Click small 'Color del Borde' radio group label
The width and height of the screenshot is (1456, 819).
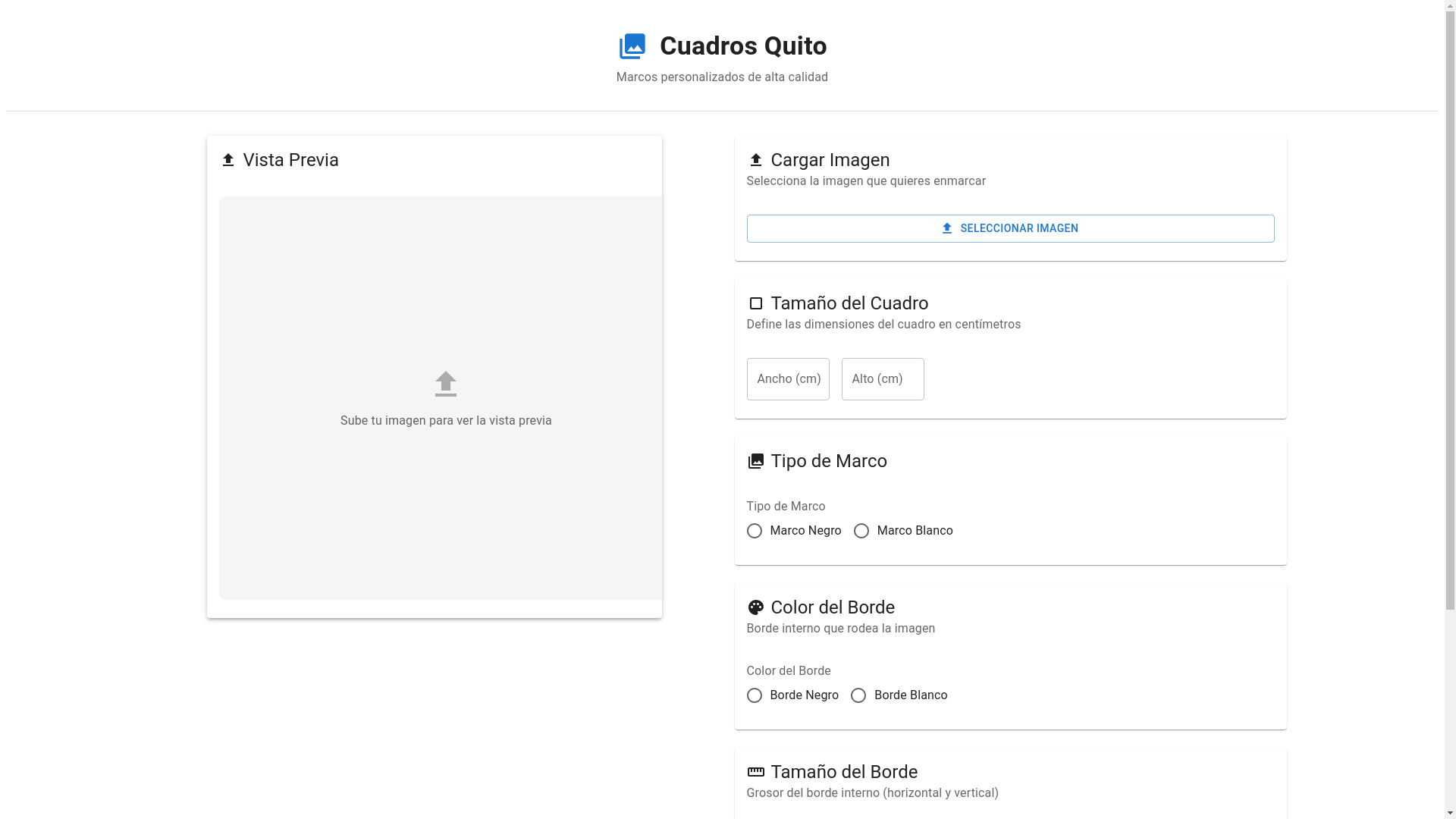[x=789, y=671]
